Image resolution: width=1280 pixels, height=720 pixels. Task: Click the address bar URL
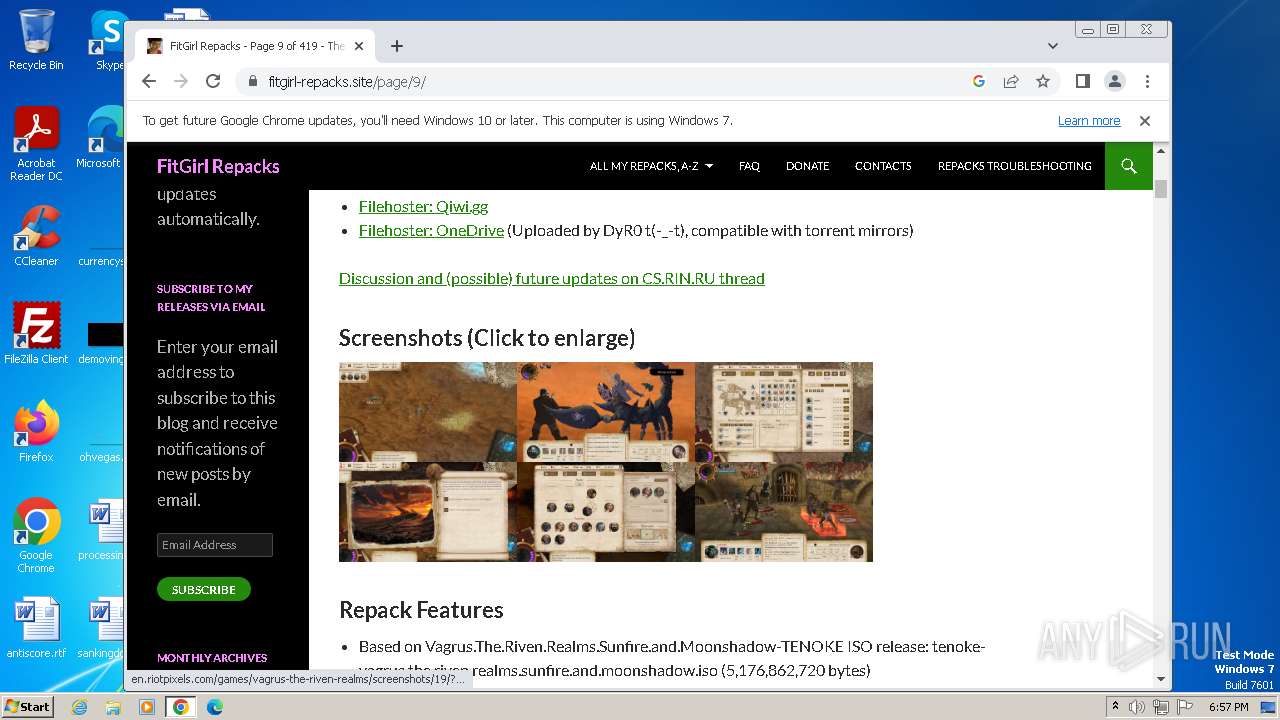pyautogui.click(x=347, y=82)
